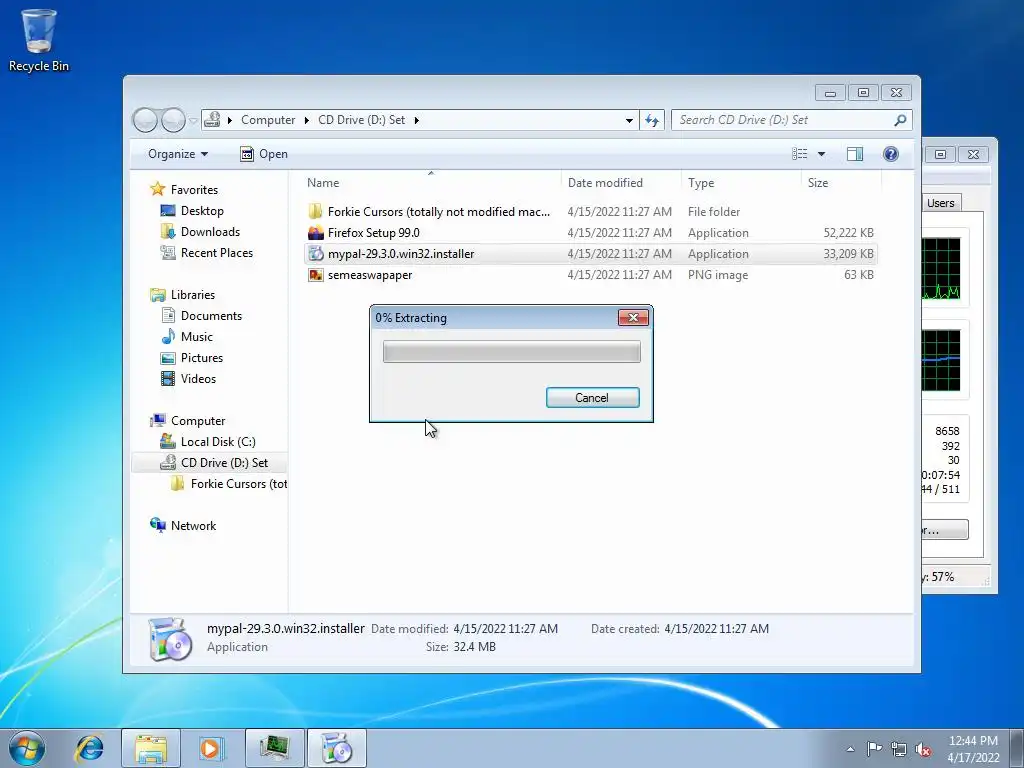Open the clock showing 12:44 PM
1024x768 pixels.
click(x=973, y=749)
